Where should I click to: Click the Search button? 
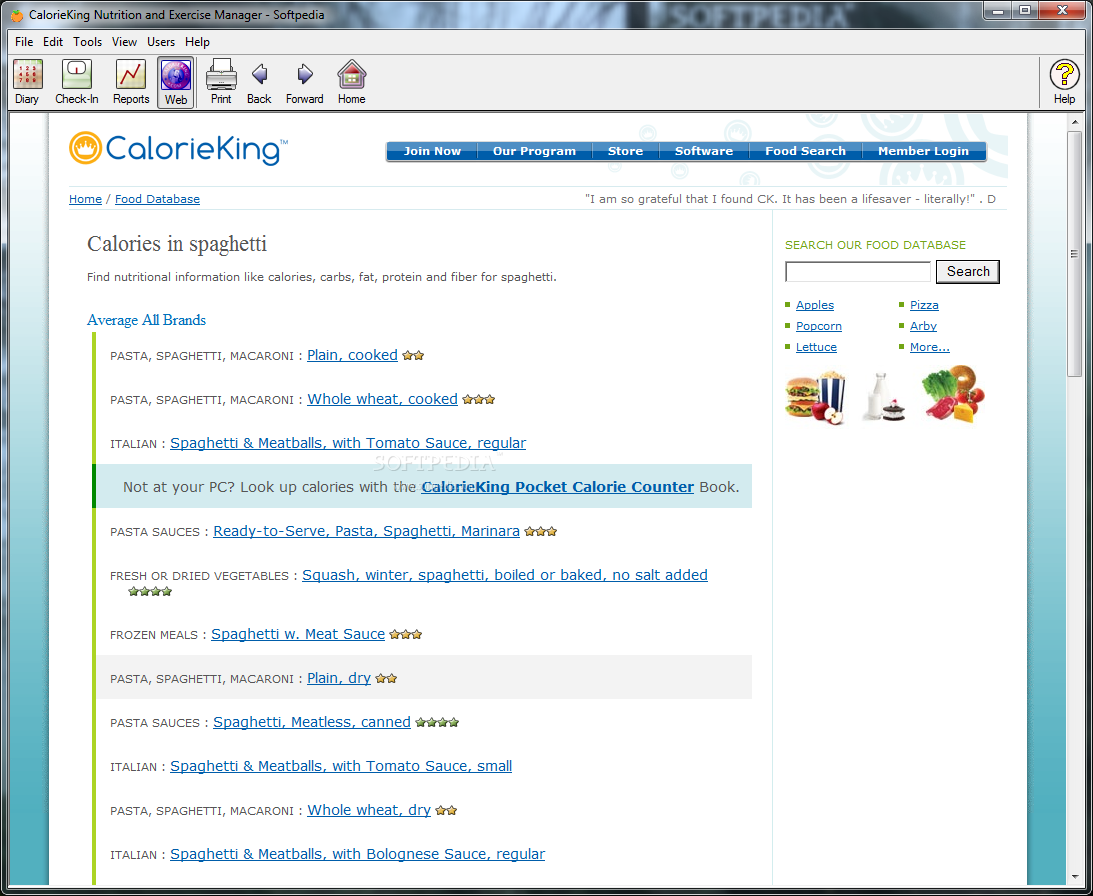tap(968, 272)
